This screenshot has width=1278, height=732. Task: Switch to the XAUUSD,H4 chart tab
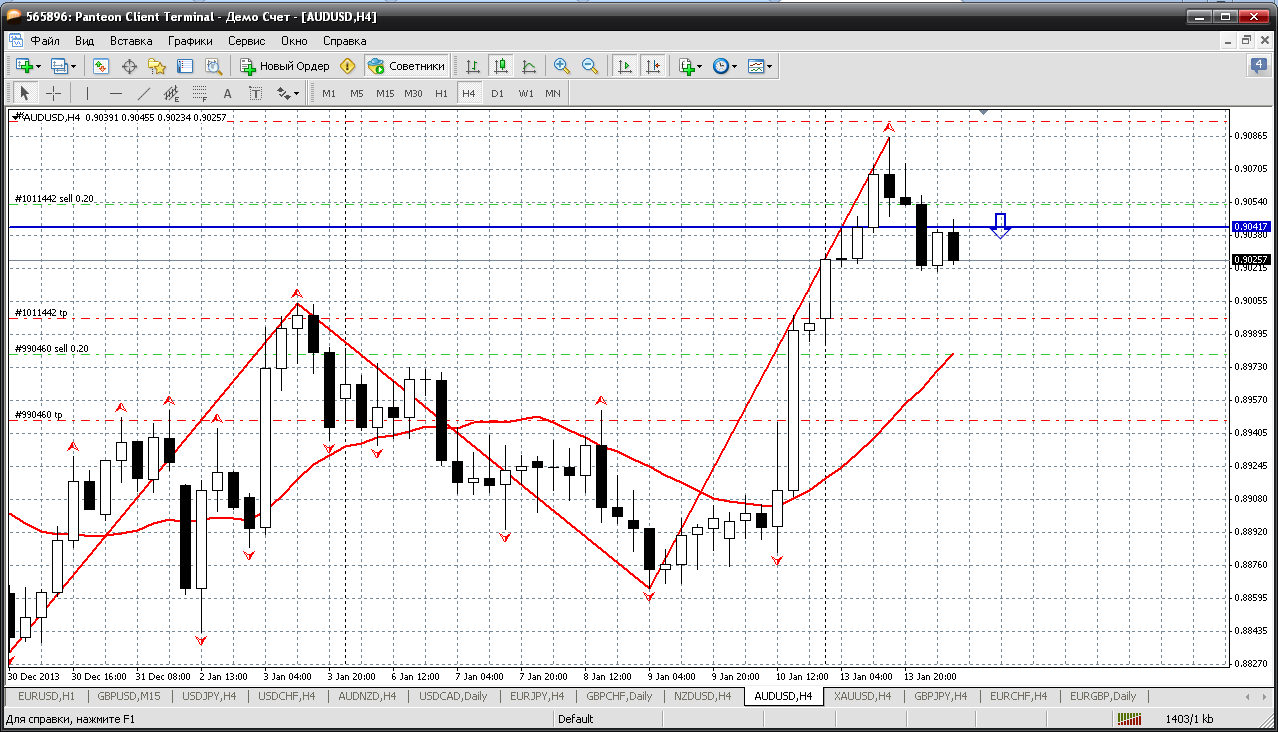point(862,696)
